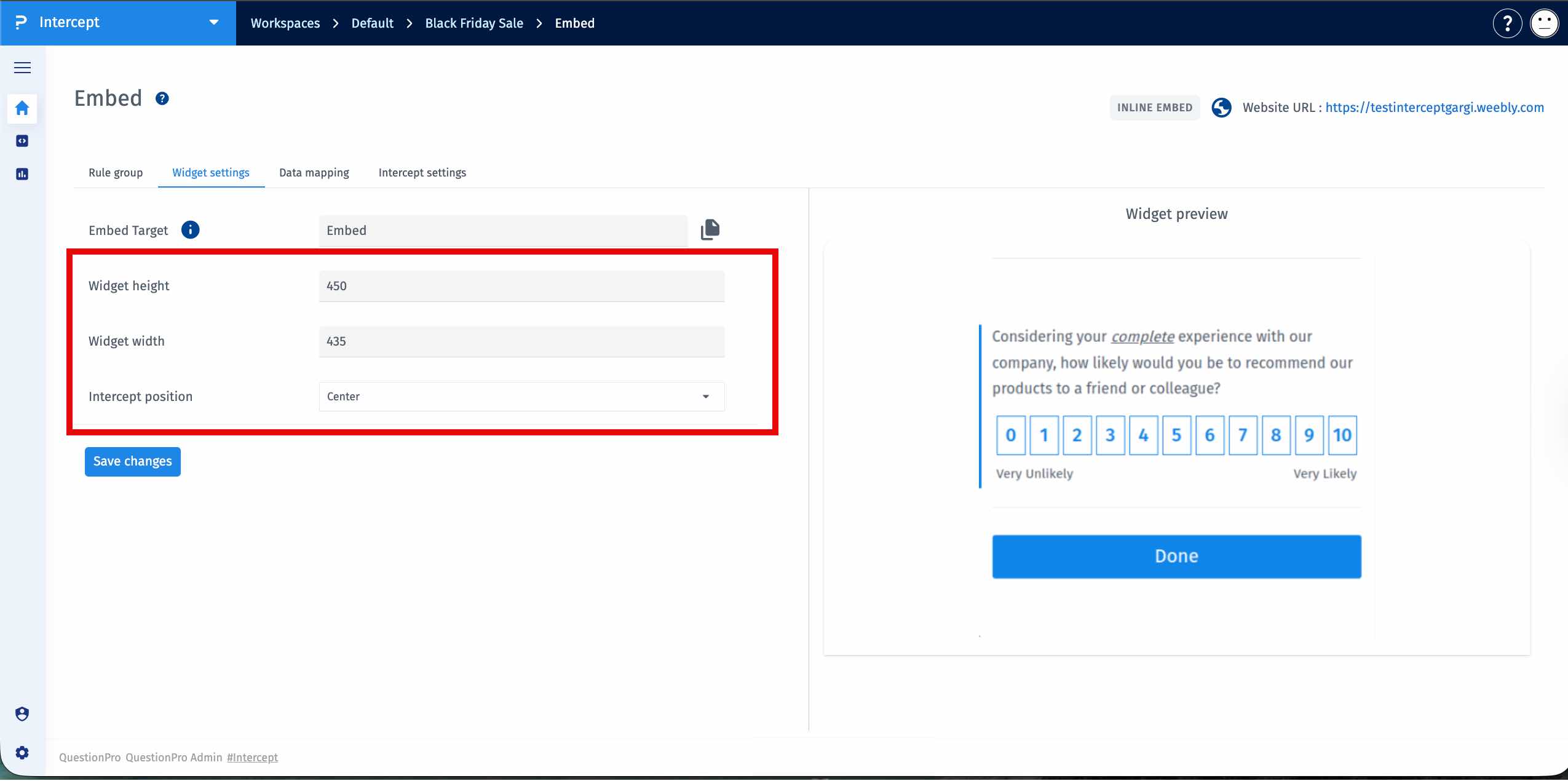Screen dimensions: 1568x781
Task: Open the help question mark in header
Action: [1507, 23]
